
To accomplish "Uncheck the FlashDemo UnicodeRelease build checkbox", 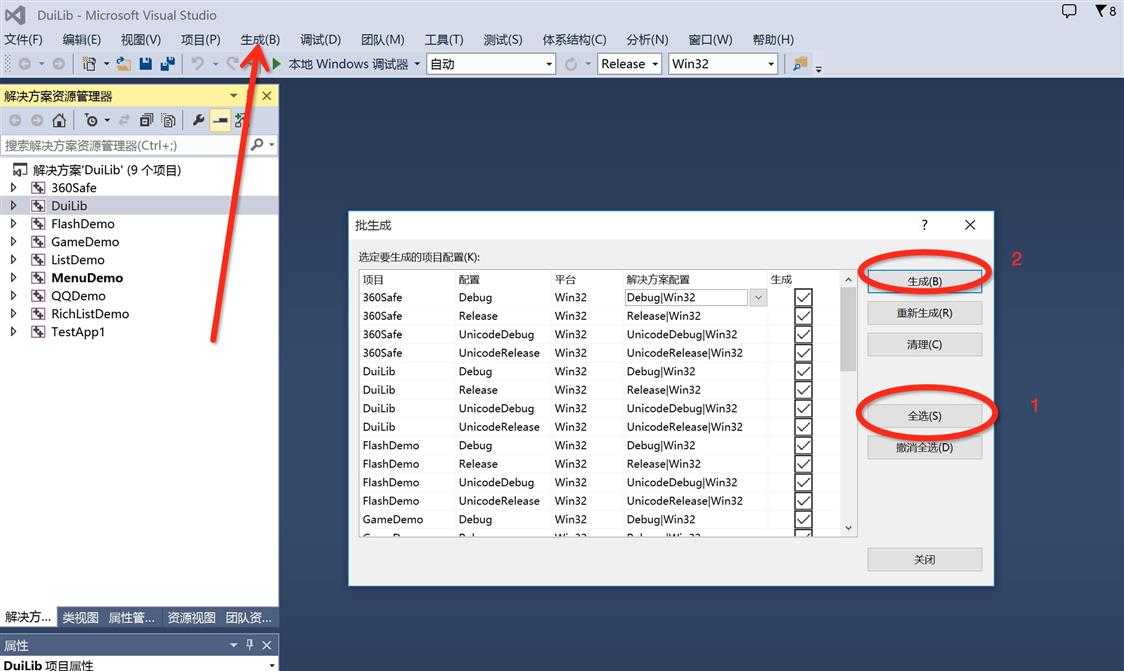I will 804,501.
